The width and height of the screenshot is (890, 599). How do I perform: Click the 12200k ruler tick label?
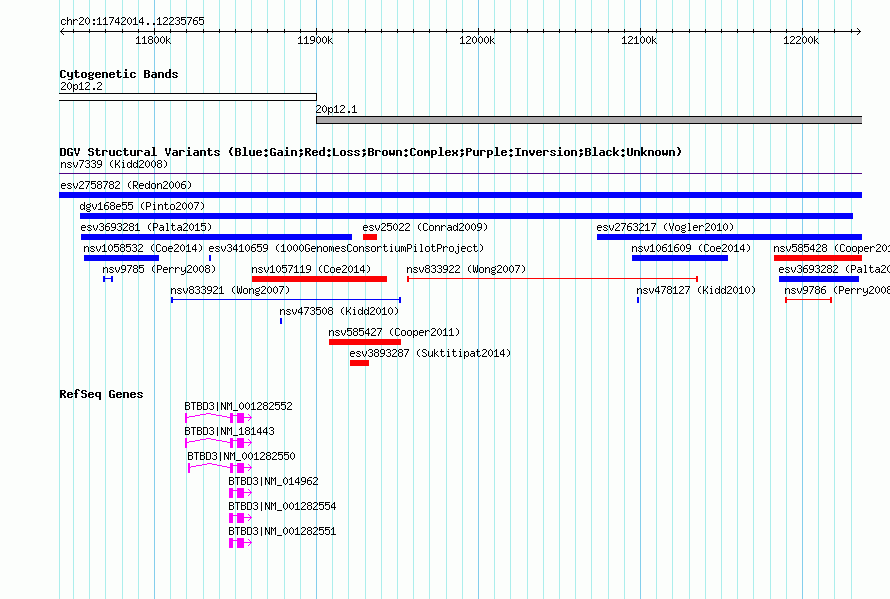(x=801, y=40)
